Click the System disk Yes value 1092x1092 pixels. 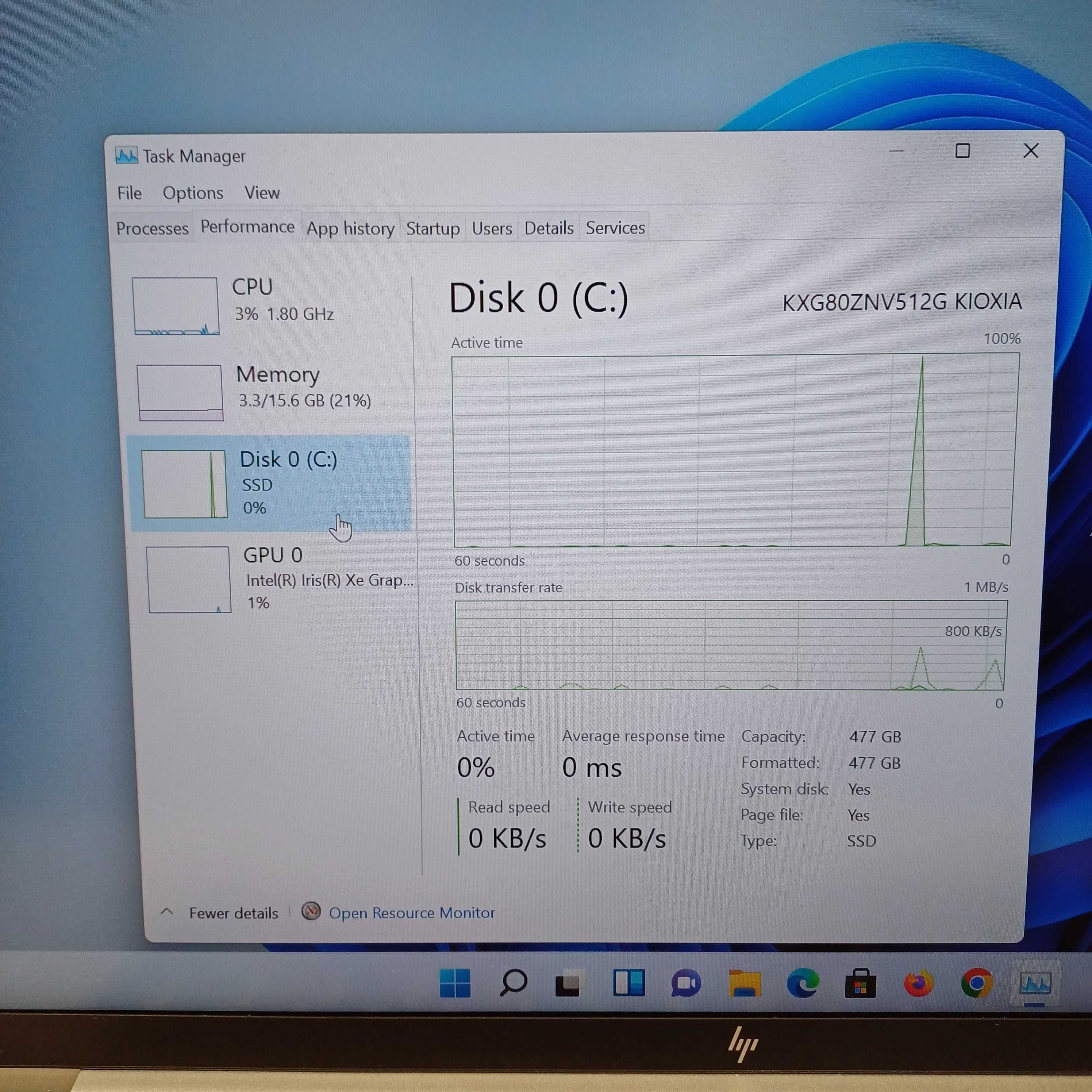coord(859,789)
